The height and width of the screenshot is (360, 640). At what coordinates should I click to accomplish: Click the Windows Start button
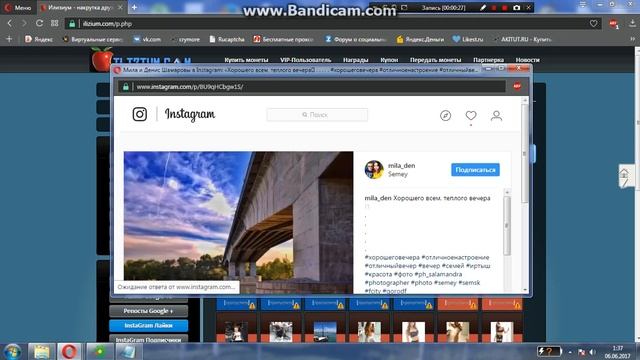tap(12, 352)
